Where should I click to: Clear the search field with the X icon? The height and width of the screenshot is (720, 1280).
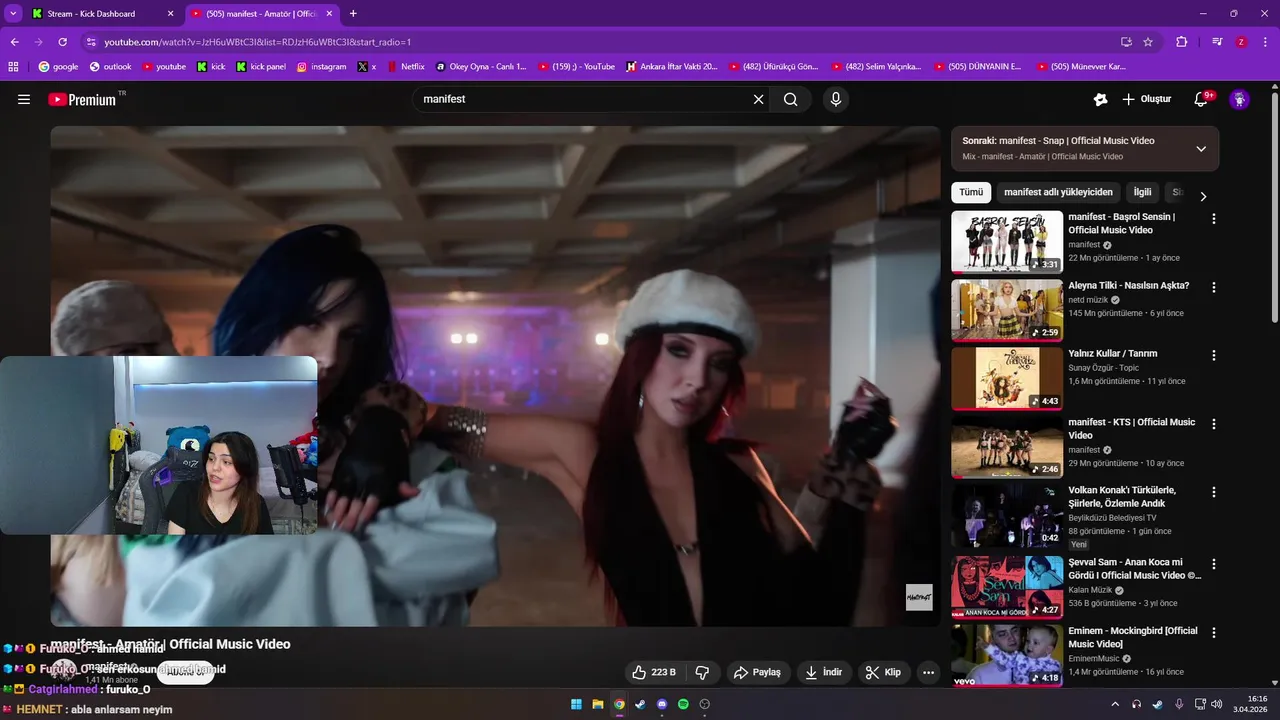tap(758, 99)
